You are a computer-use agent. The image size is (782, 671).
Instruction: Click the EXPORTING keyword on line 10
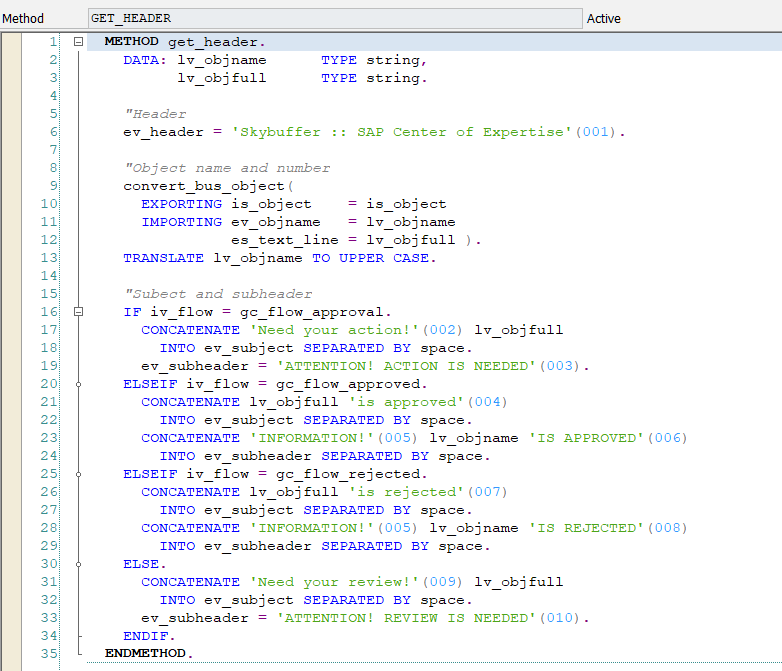coord(182,204)
